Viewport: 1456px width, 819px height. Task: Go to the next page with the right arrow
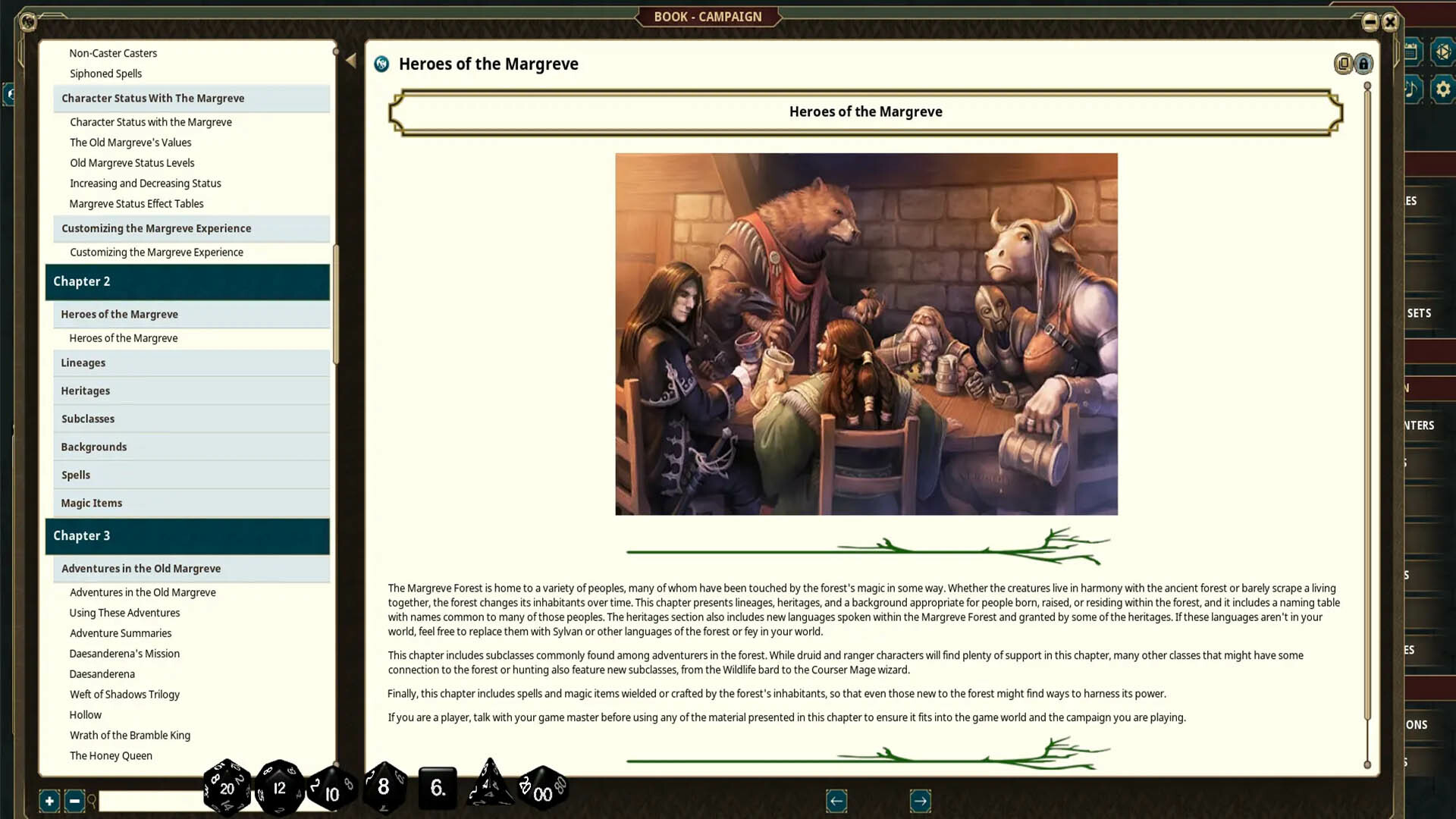pyautogui.click(x=920, y=801)
